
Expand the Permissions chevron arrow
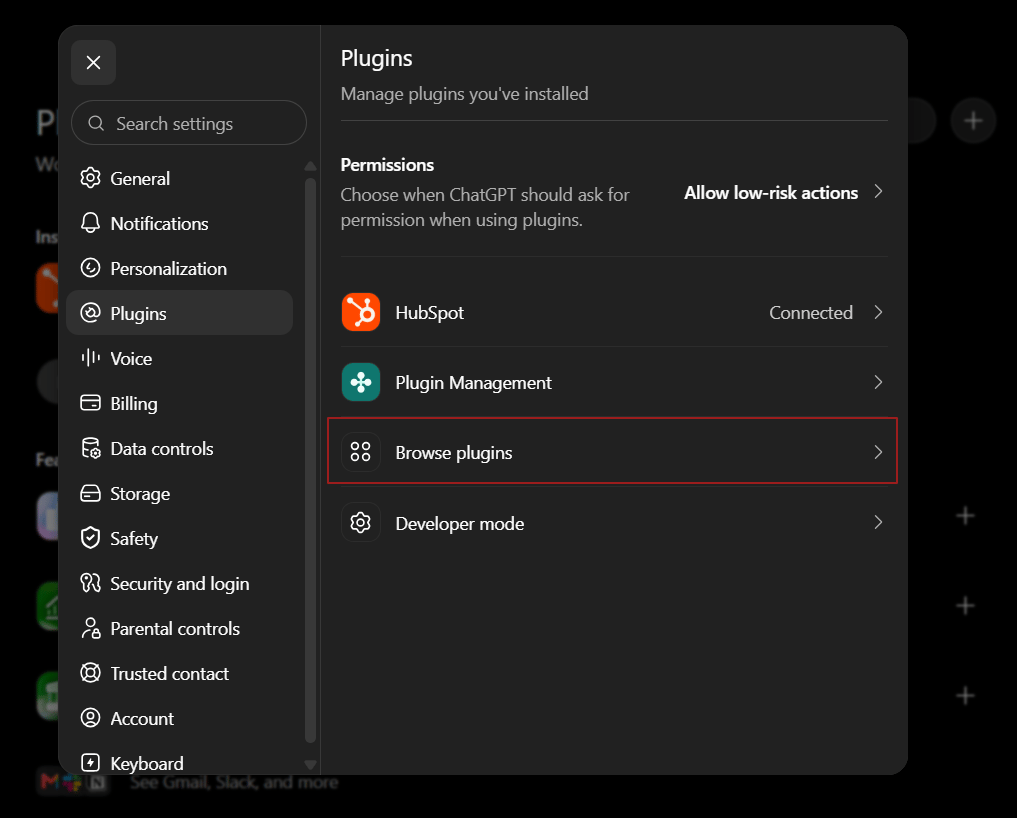click(x=878, y=192)
